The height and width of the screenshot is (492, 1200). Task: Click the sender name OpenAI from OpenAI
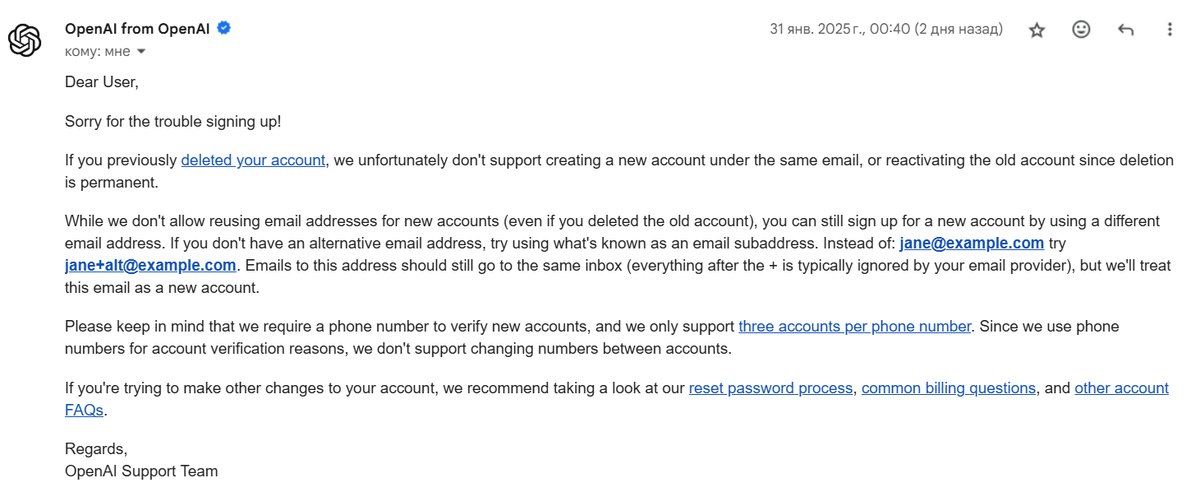[x=137, y=28]
